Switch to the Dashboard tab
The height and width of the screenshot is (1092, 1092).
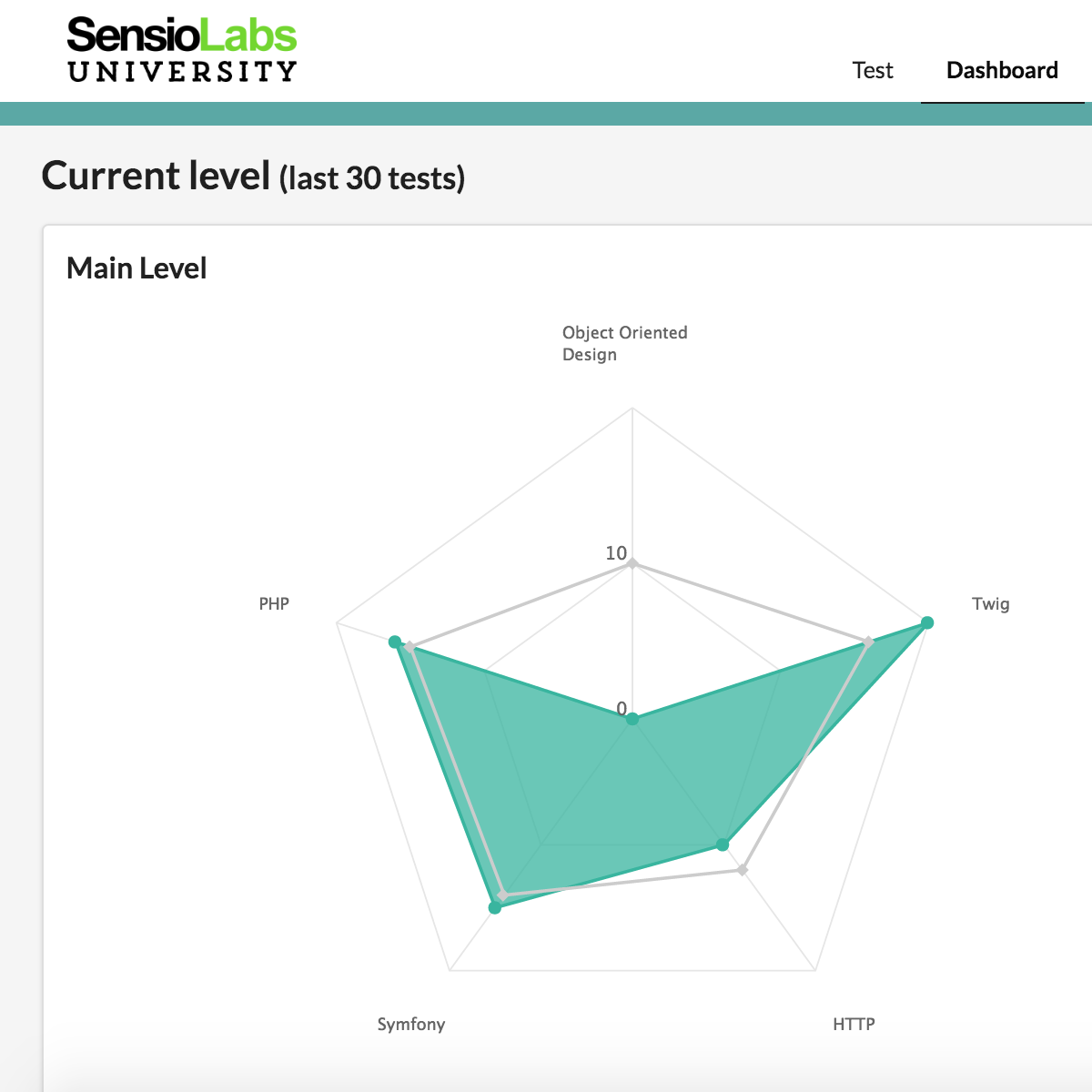click(1002, 71)
